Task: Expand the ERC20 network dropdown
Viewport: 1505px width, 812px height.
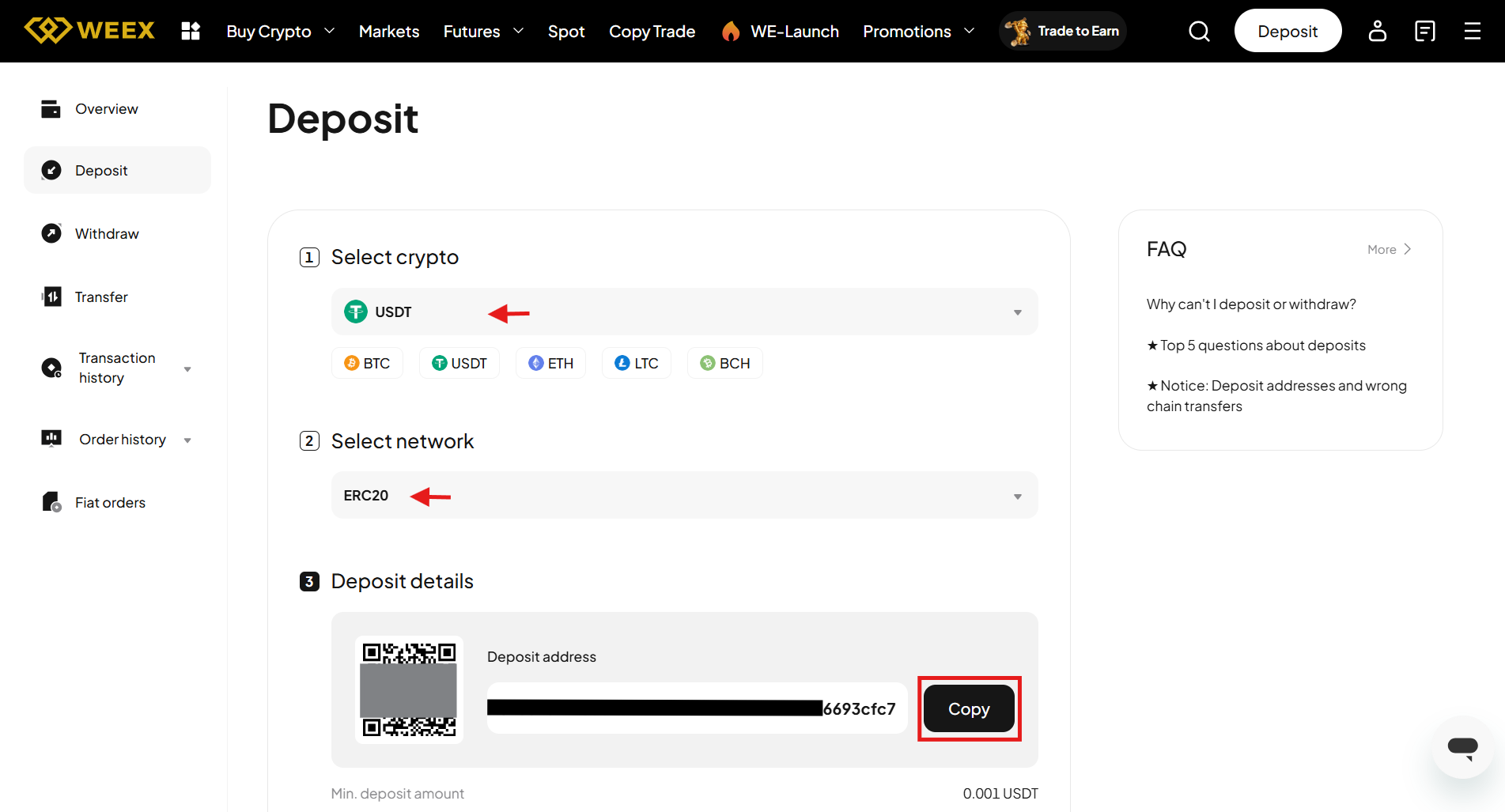Action: click(x=684, y=495)
